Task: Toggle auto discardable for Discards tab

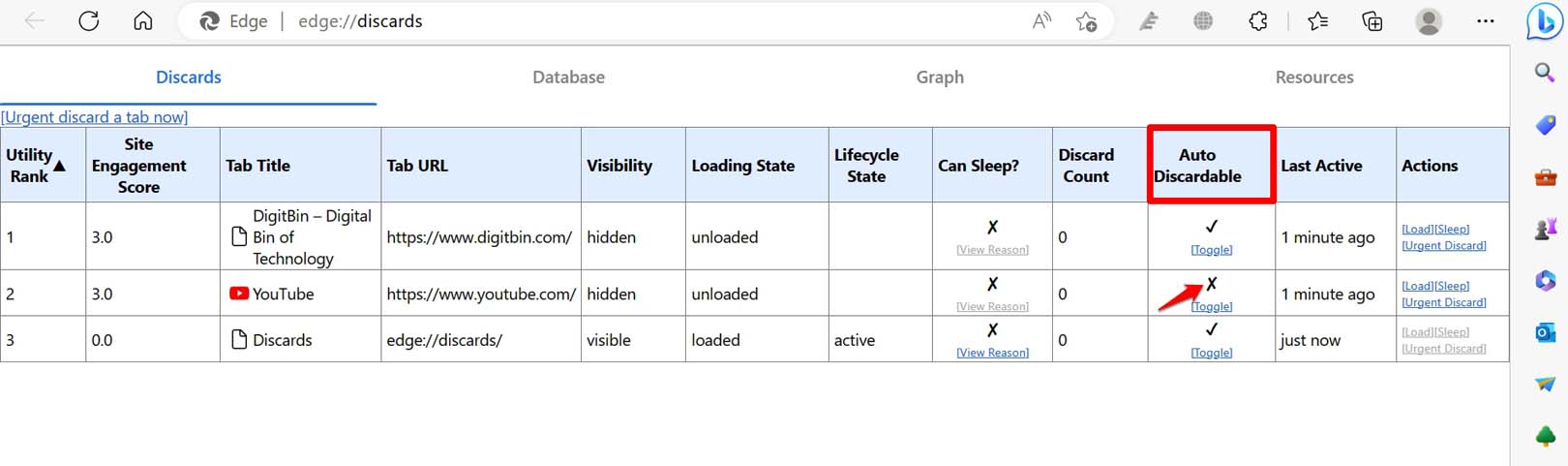Action: (x=1211, y=353)
